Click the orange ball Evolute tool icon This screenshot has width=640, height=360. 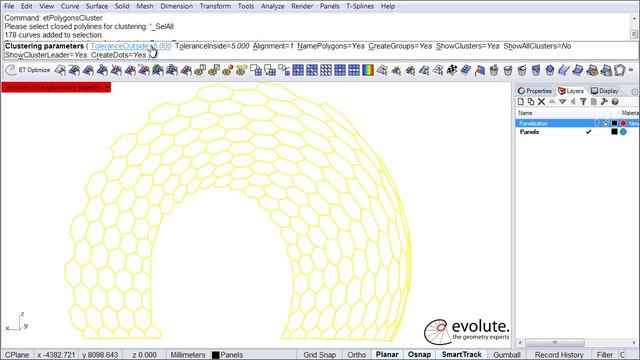228,70
